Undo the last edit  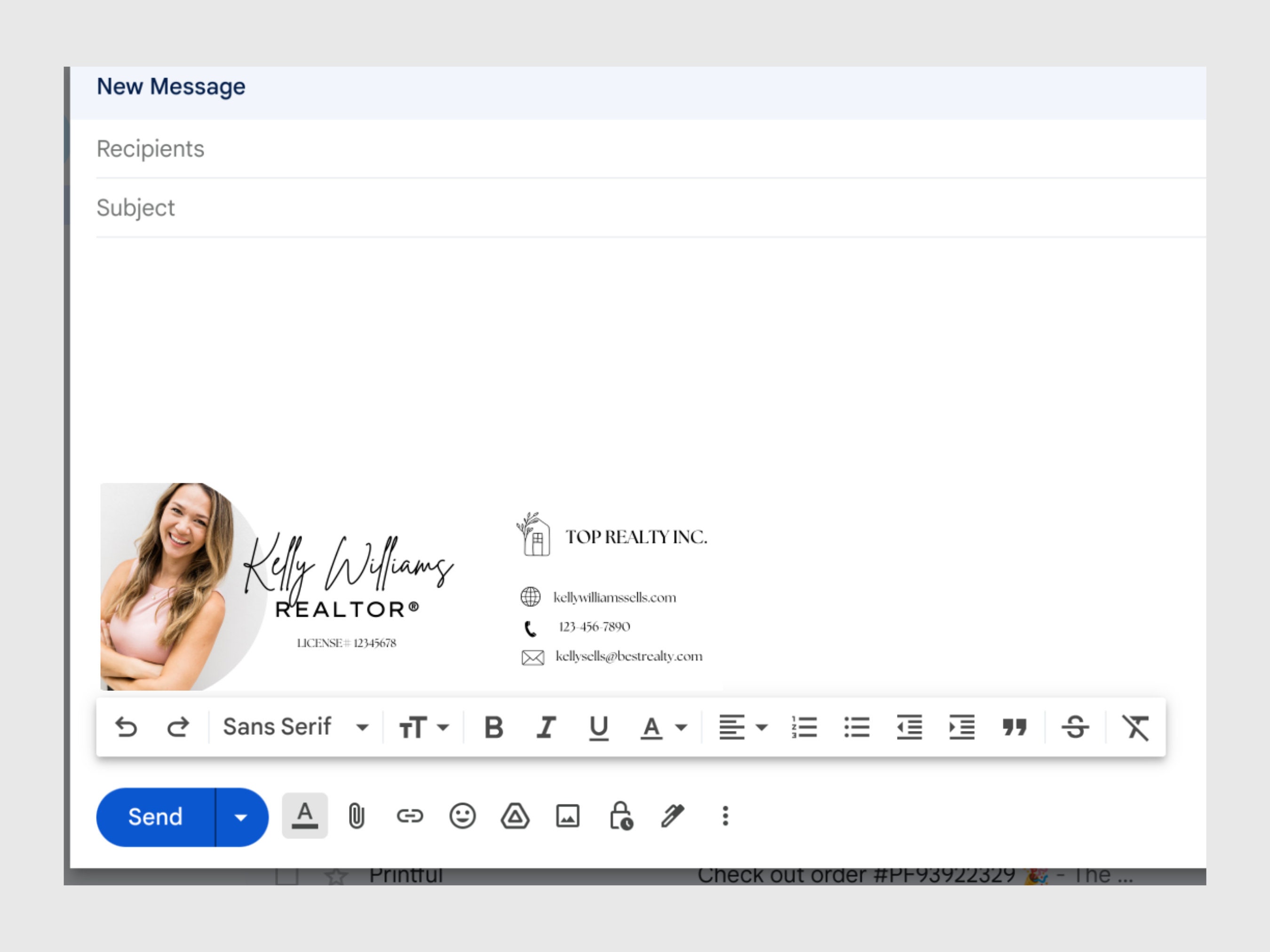pyautogui.click(x=127, y=727)
